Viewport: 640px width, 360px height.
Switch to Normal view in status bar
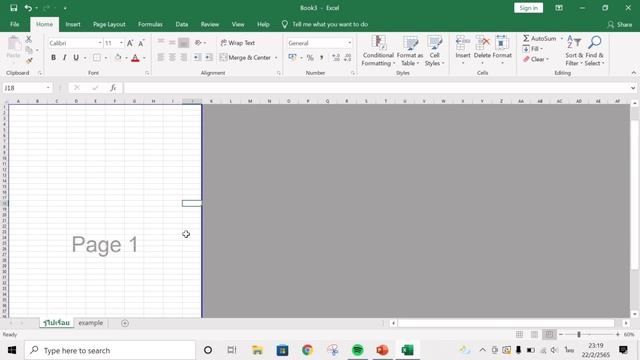(520, 335)
